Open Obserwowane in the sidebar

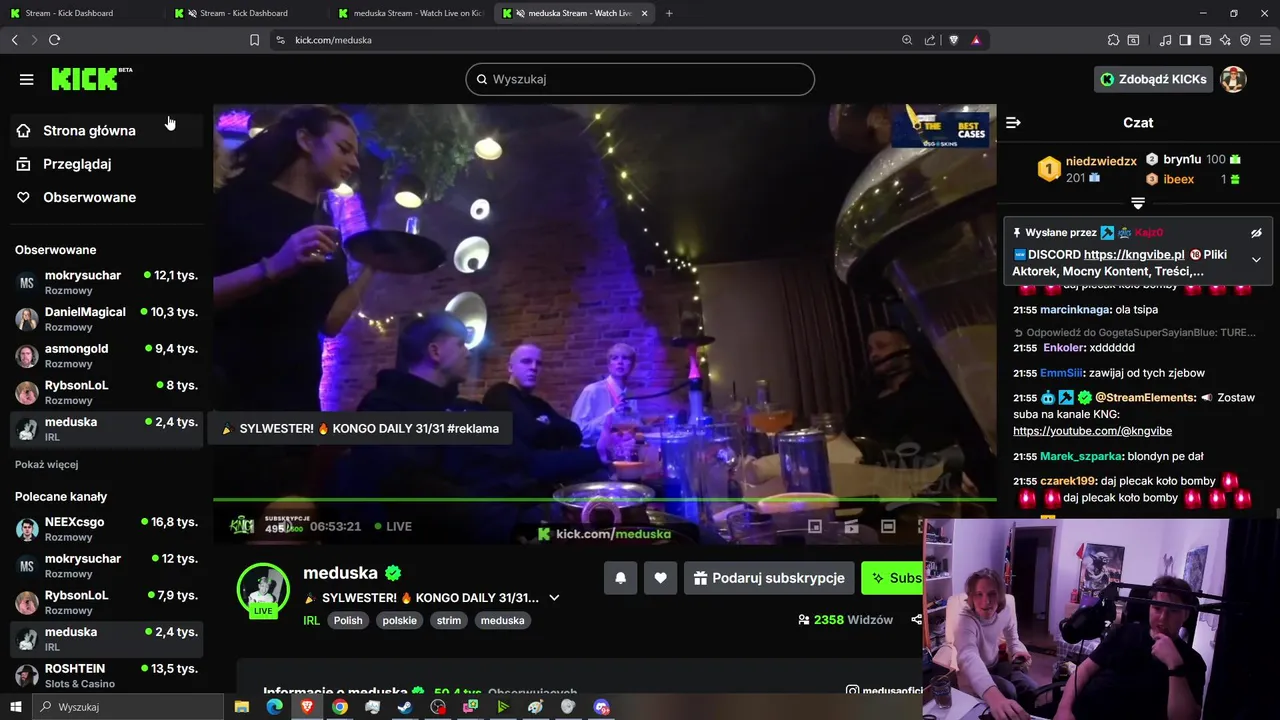tap(106, 197)
